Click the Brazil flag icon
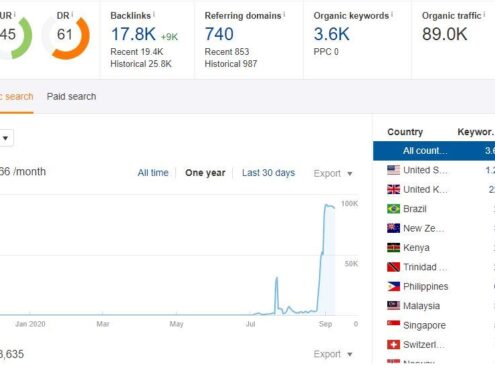Image resolution: width=495 pixels, height=370 pixels. (393, 209)
